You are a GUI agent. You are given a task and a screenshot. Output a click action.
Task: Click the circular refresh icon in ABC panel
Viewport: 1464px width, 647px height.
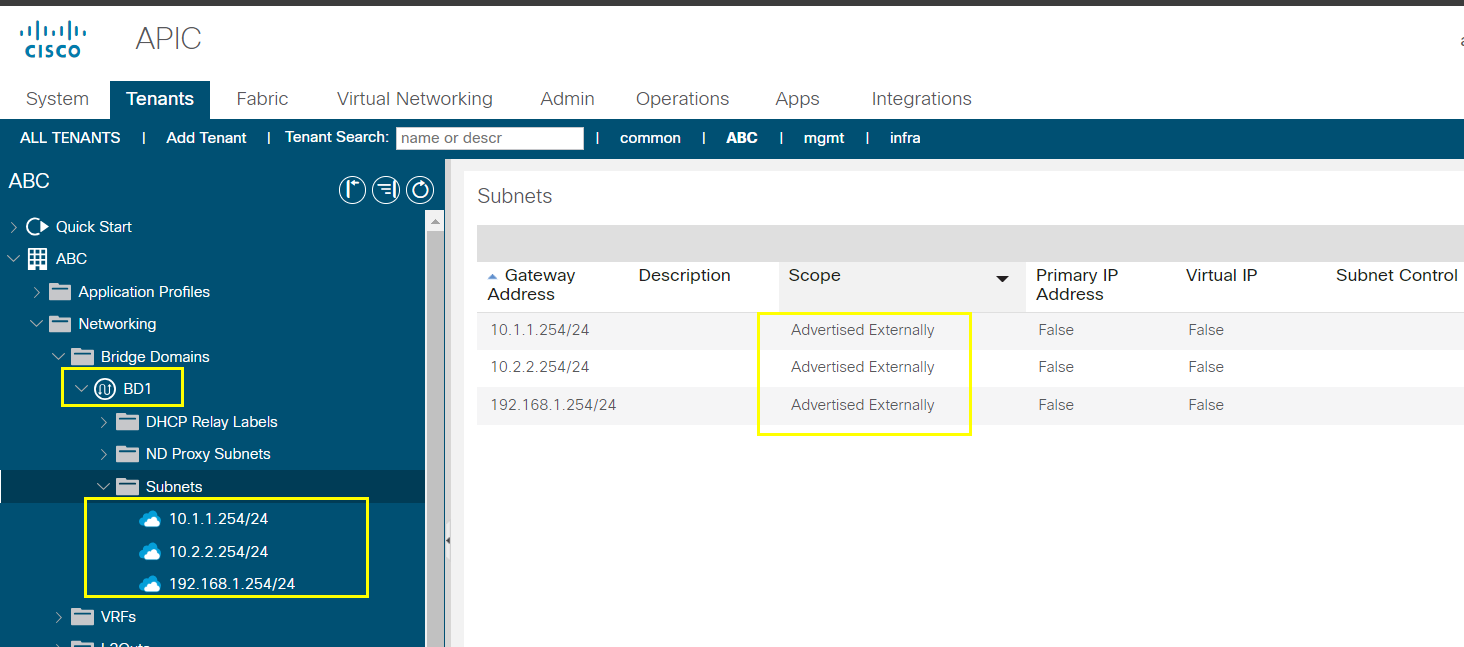point(420,189)
